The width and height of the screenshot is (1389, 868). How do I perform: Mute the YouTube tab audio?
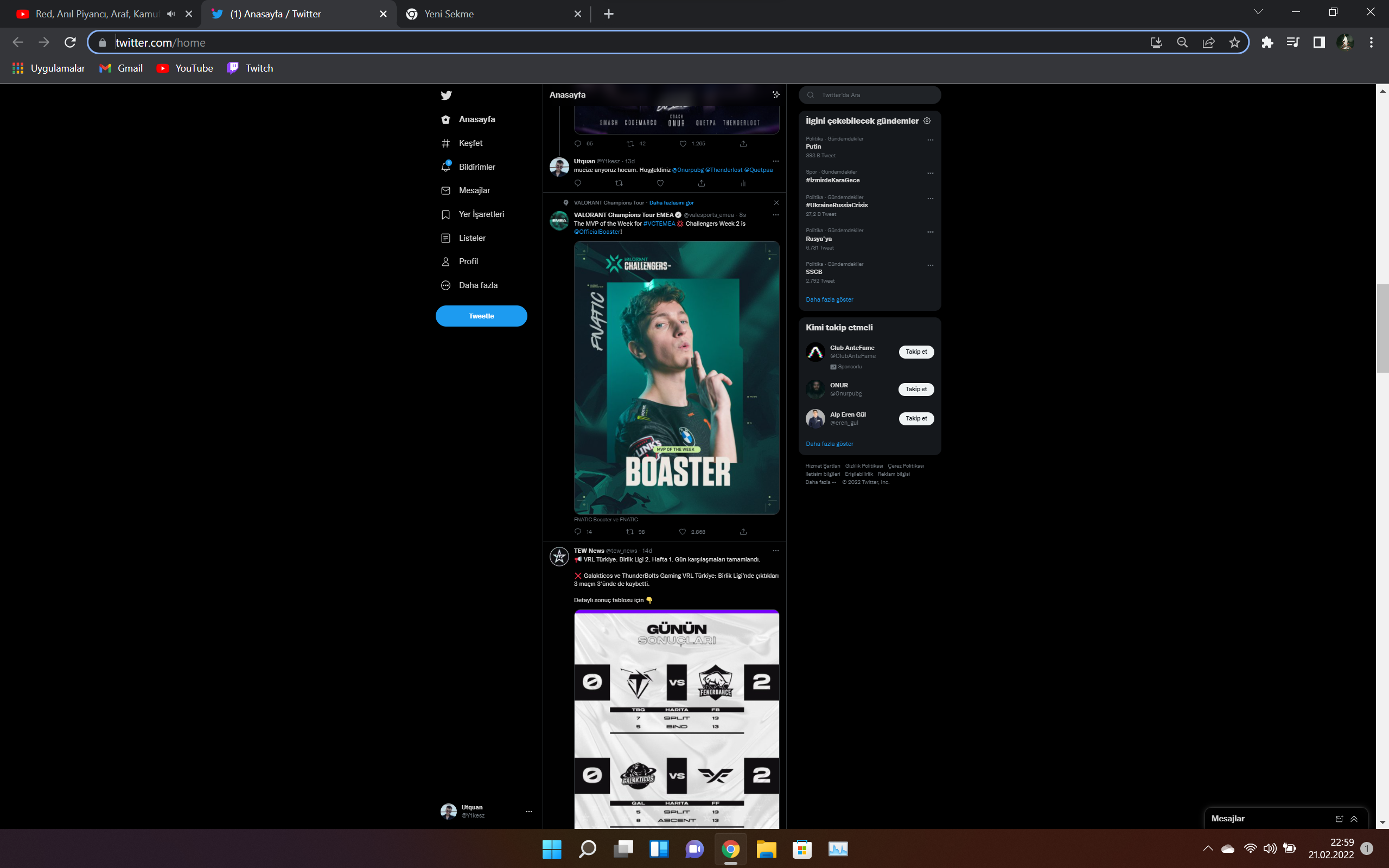pyautogui.click(x=170, y=14)
